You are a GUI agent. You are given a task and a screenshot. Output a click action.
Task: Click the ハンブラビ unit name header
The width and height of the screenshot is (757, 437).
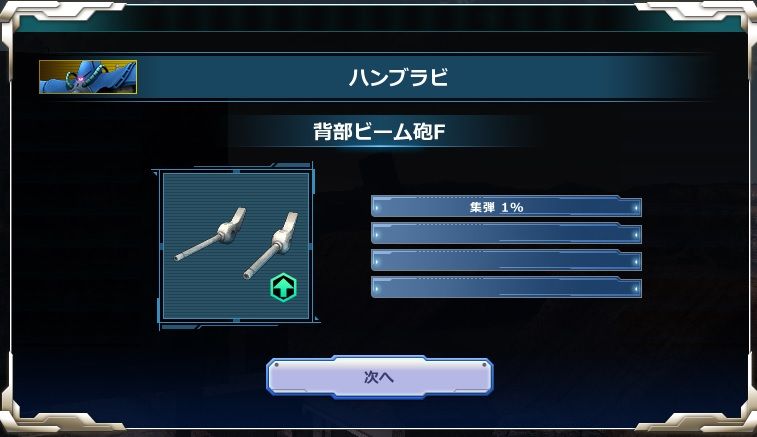point(399,77)
